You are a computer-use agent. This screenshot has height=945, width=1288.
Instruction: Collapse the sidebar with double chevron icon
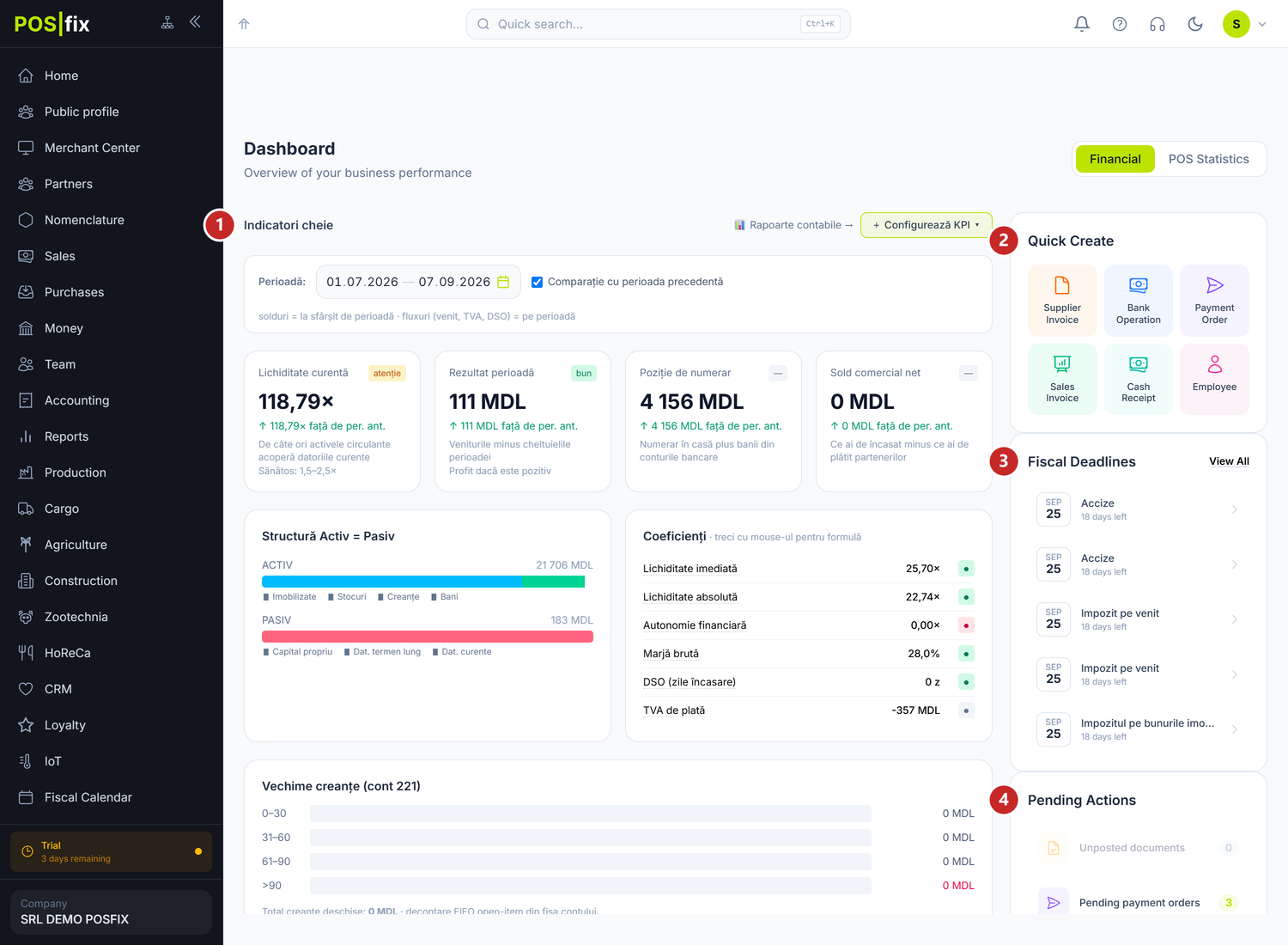click(x=195, y=22)
